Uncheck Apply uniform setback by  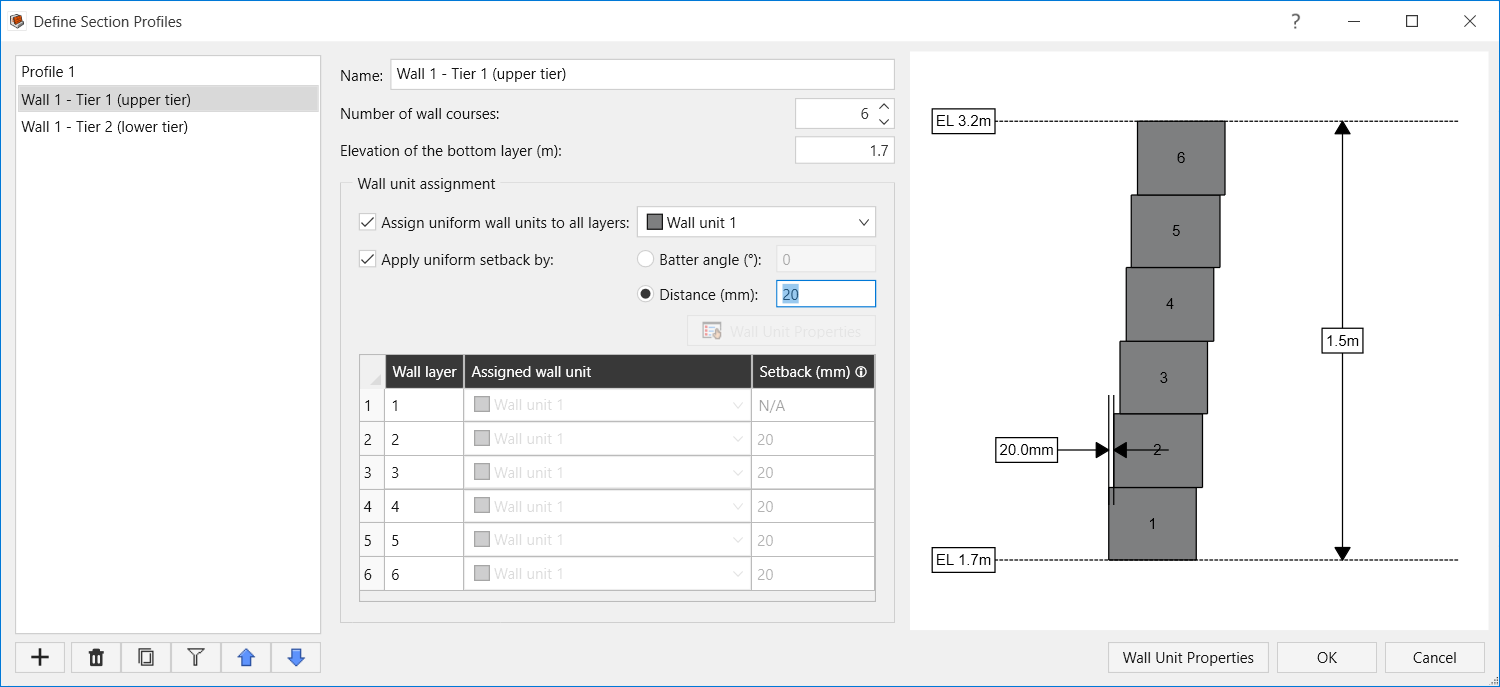367,259
